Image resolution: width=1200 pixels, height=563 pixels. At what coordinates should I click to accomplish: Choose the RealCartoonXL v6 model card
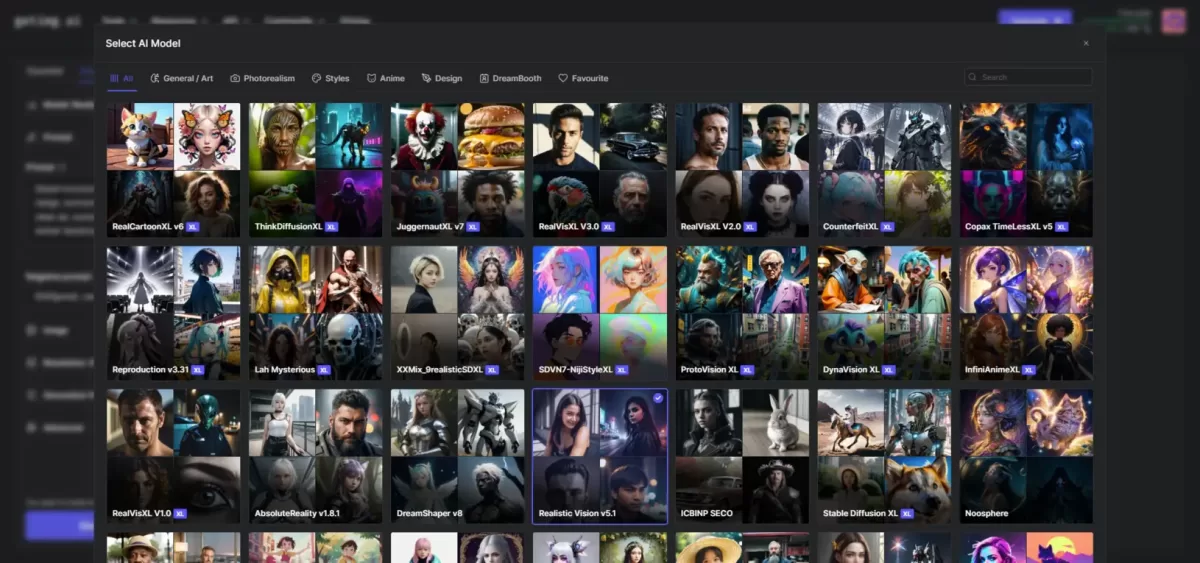point(174,170)
